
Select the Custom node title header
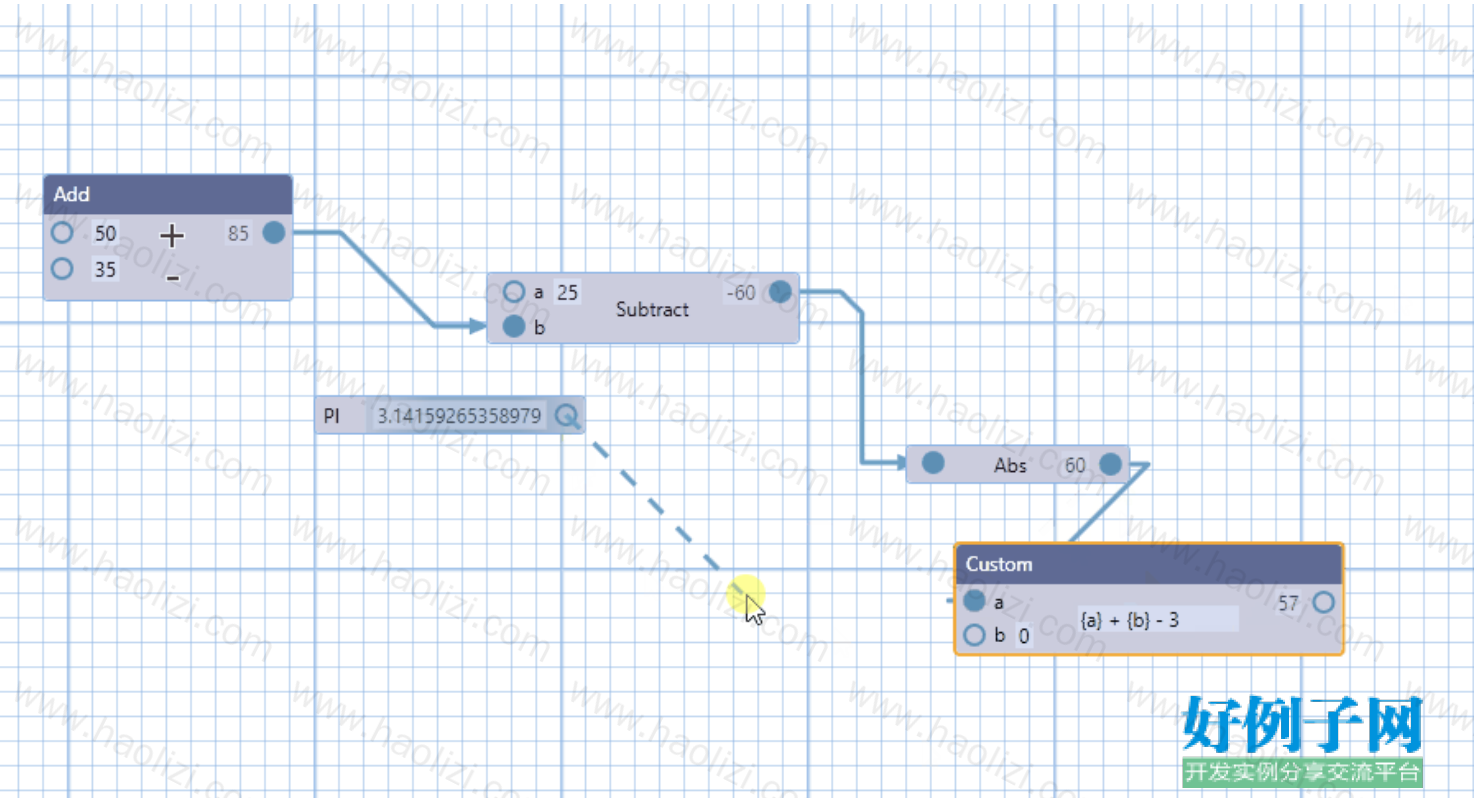tap(1149, 564)
